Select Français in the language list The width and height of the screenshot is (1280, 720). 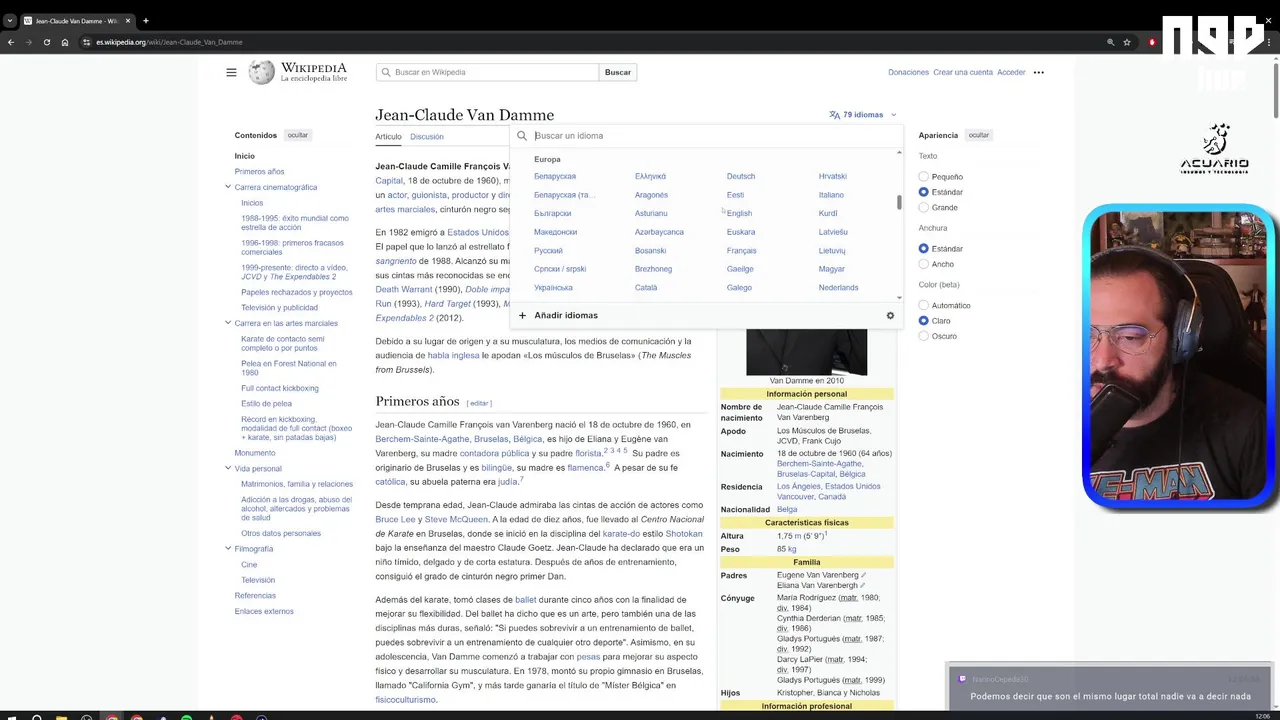pyautogui.click(x=741, y=250)
